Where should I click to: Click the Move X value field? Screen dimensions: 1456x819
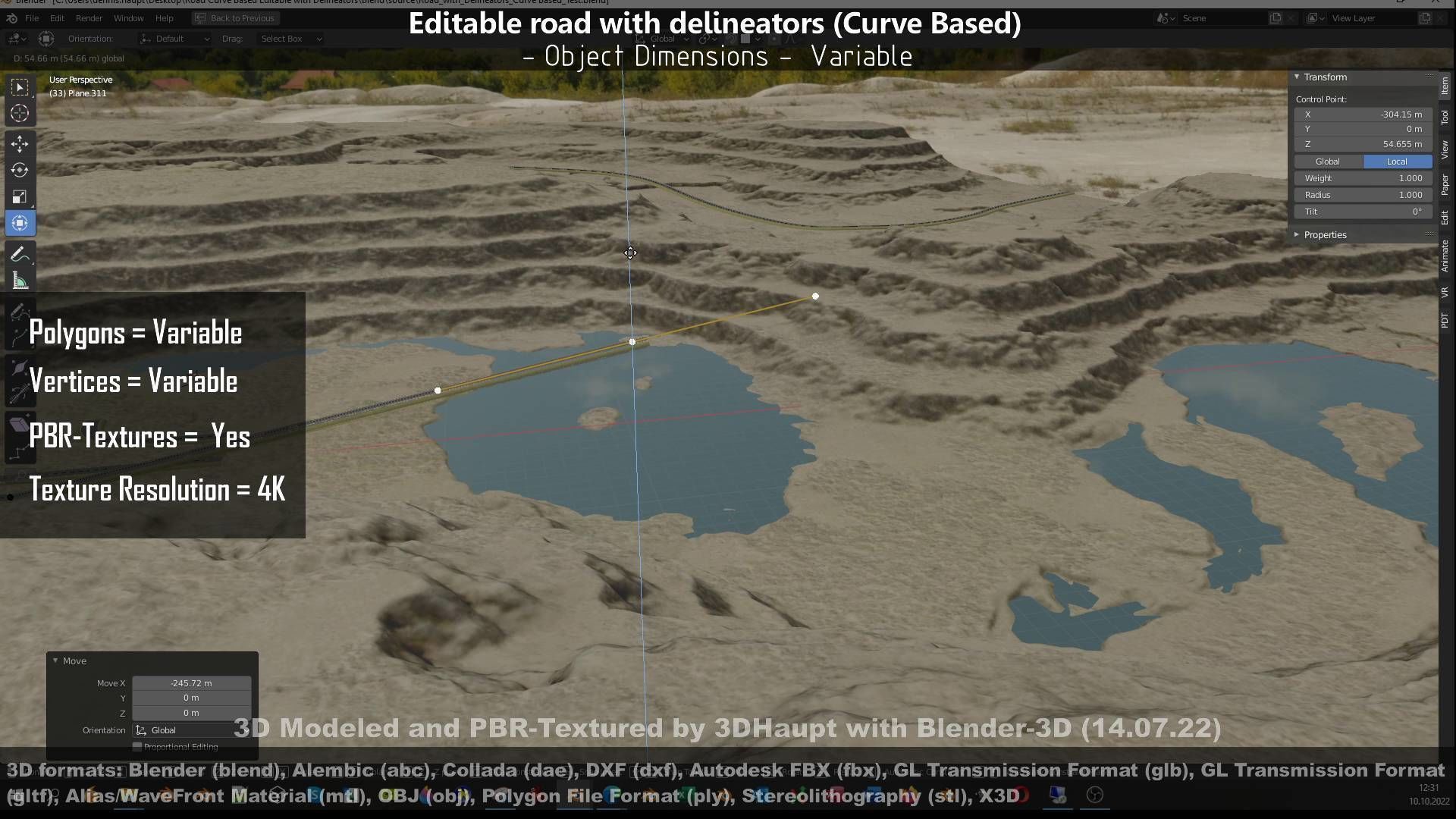191,683
